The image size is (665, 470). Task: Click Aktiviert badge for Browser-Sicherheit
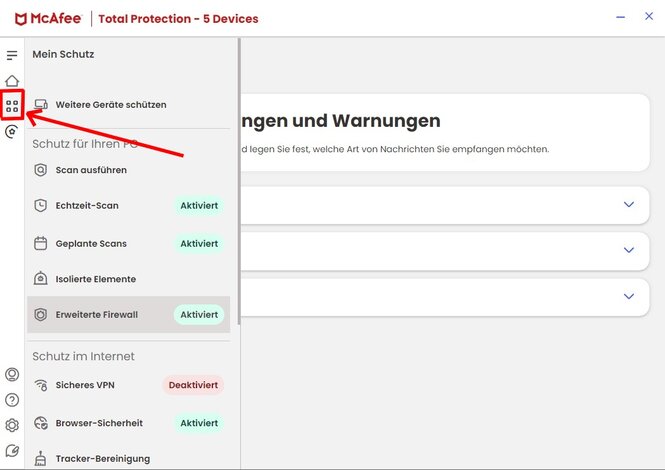(199, 423)
